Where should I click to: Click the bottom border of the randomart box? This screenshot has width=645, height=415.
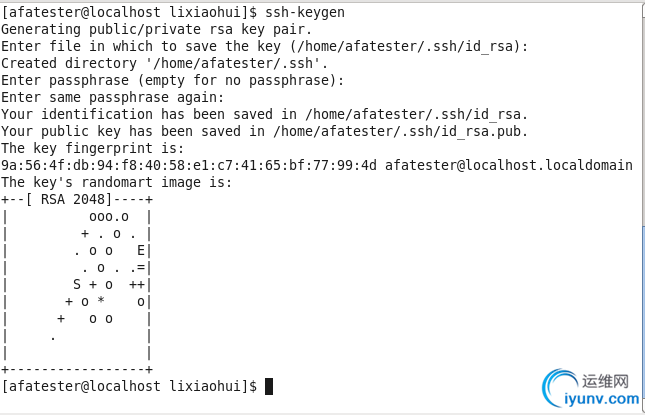77,369
